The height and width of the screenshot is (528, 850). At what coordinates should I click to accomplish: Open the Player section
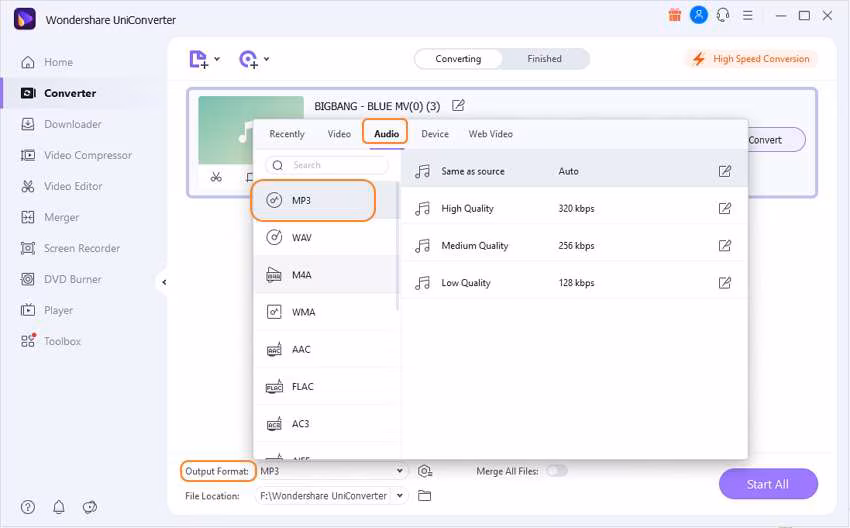47,310
